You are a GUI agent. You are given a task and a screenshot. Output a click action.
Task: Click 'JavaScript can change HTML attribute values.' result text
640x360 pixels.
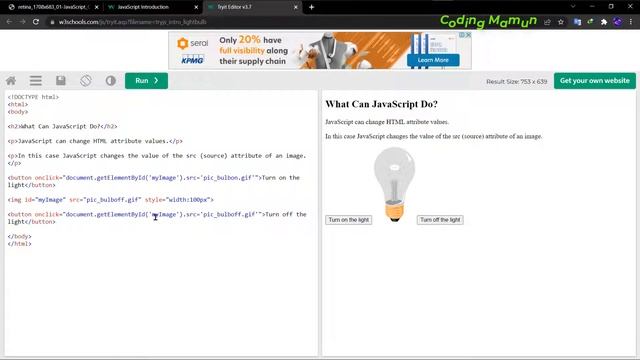387,122
